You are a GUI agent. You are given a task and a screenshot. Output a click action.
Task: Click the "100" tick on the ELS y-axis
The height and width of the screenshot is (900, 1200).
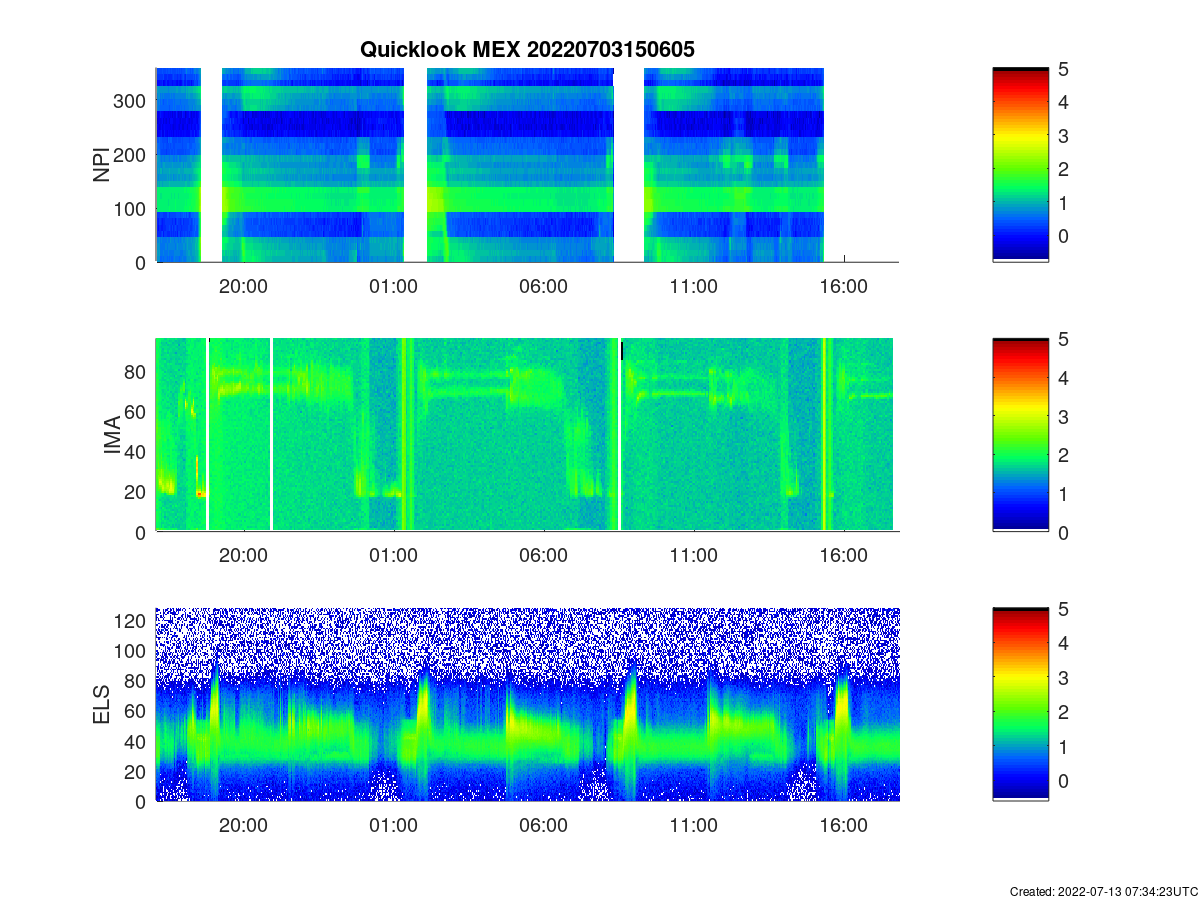click(x=132, y=650)
